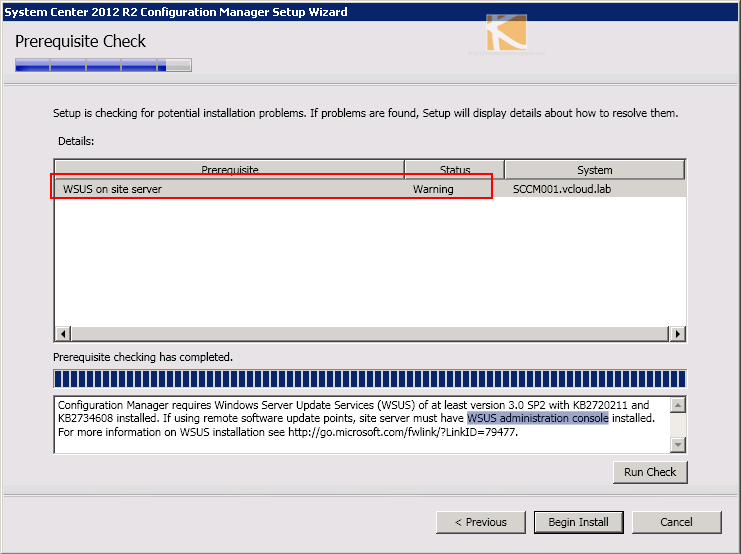Sort by the Status column header
Viewport: 741px width, 554px height.
click(455, 170)
